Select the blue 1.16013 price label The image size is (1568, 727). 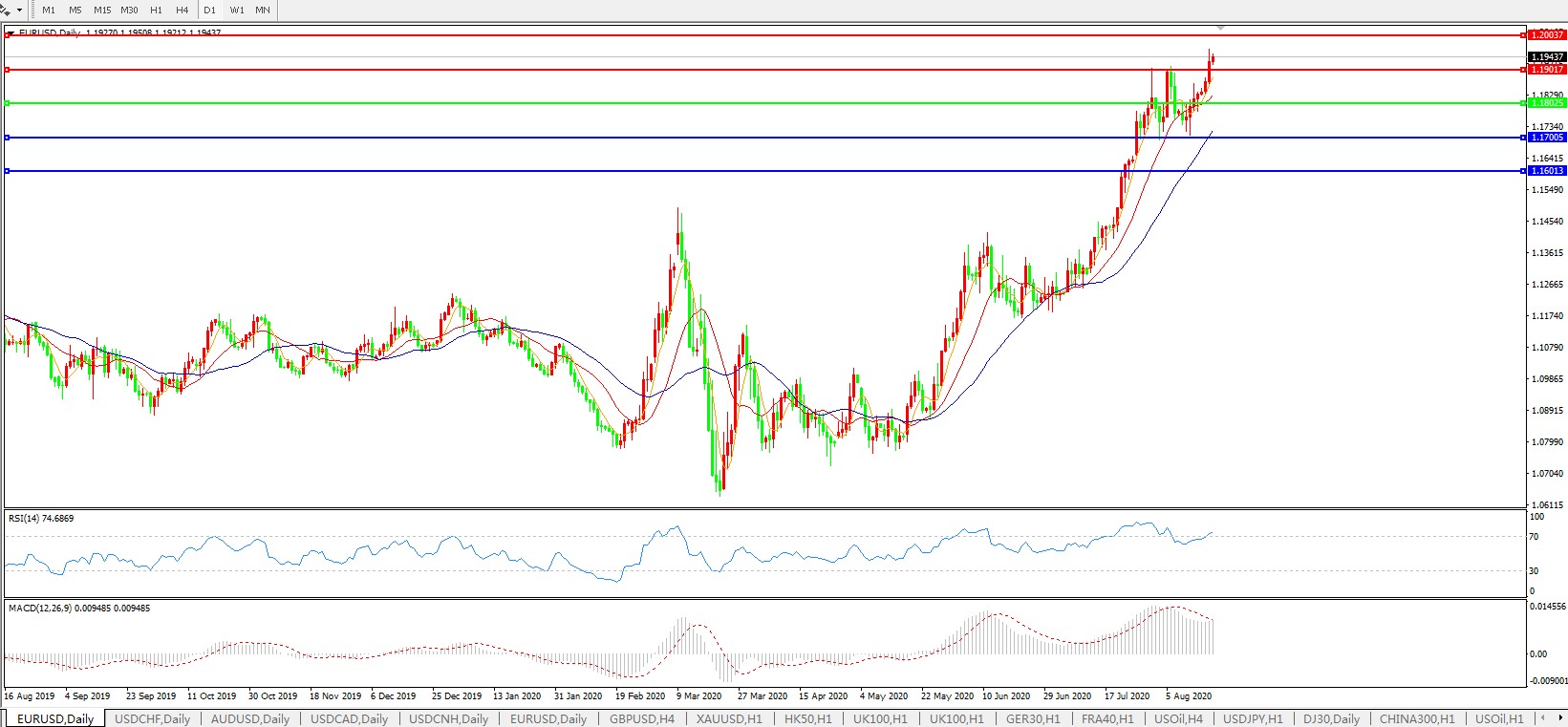[x=1547, y=171]
